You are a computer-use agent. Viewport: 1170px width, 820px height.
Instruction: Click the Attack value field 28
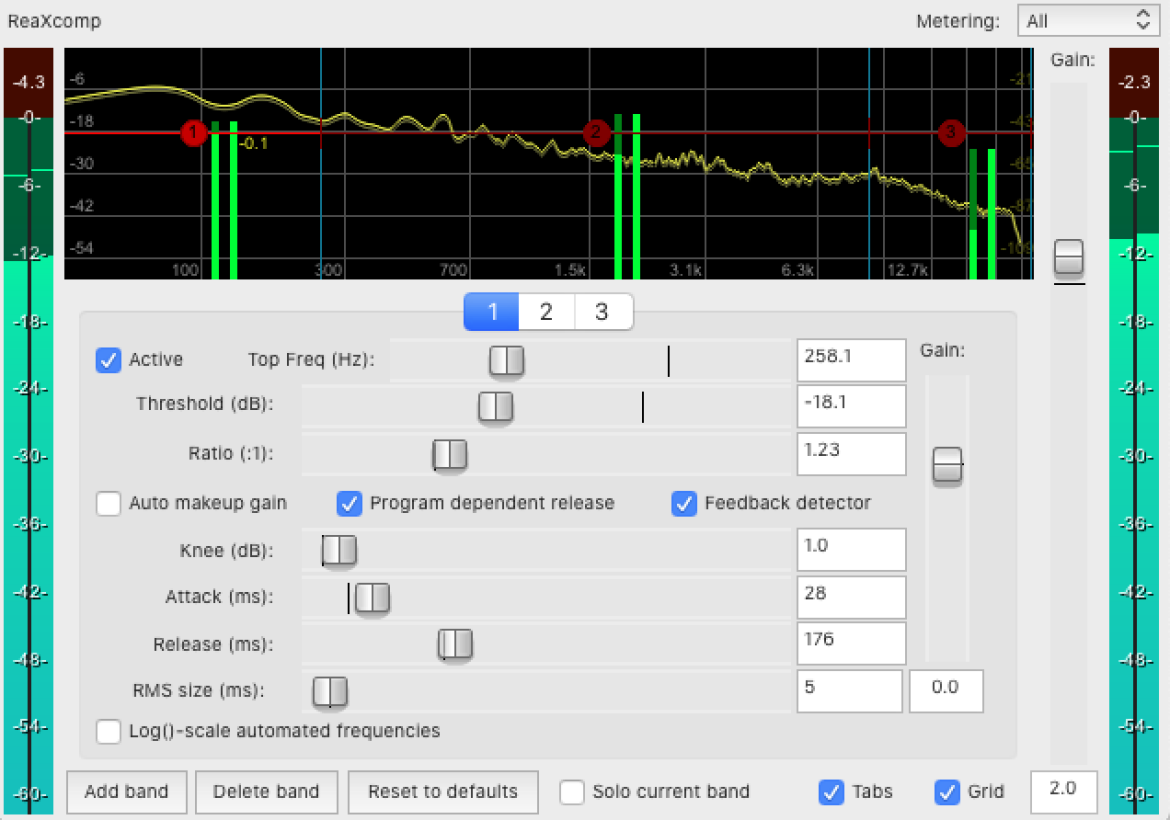pyautogui.click(x=851, y=597)
